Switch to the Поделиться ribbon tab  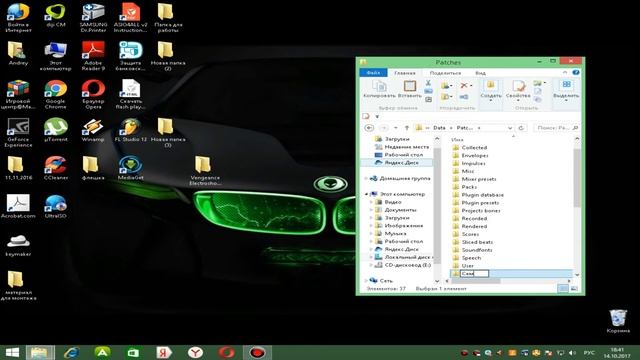[445, 73]
